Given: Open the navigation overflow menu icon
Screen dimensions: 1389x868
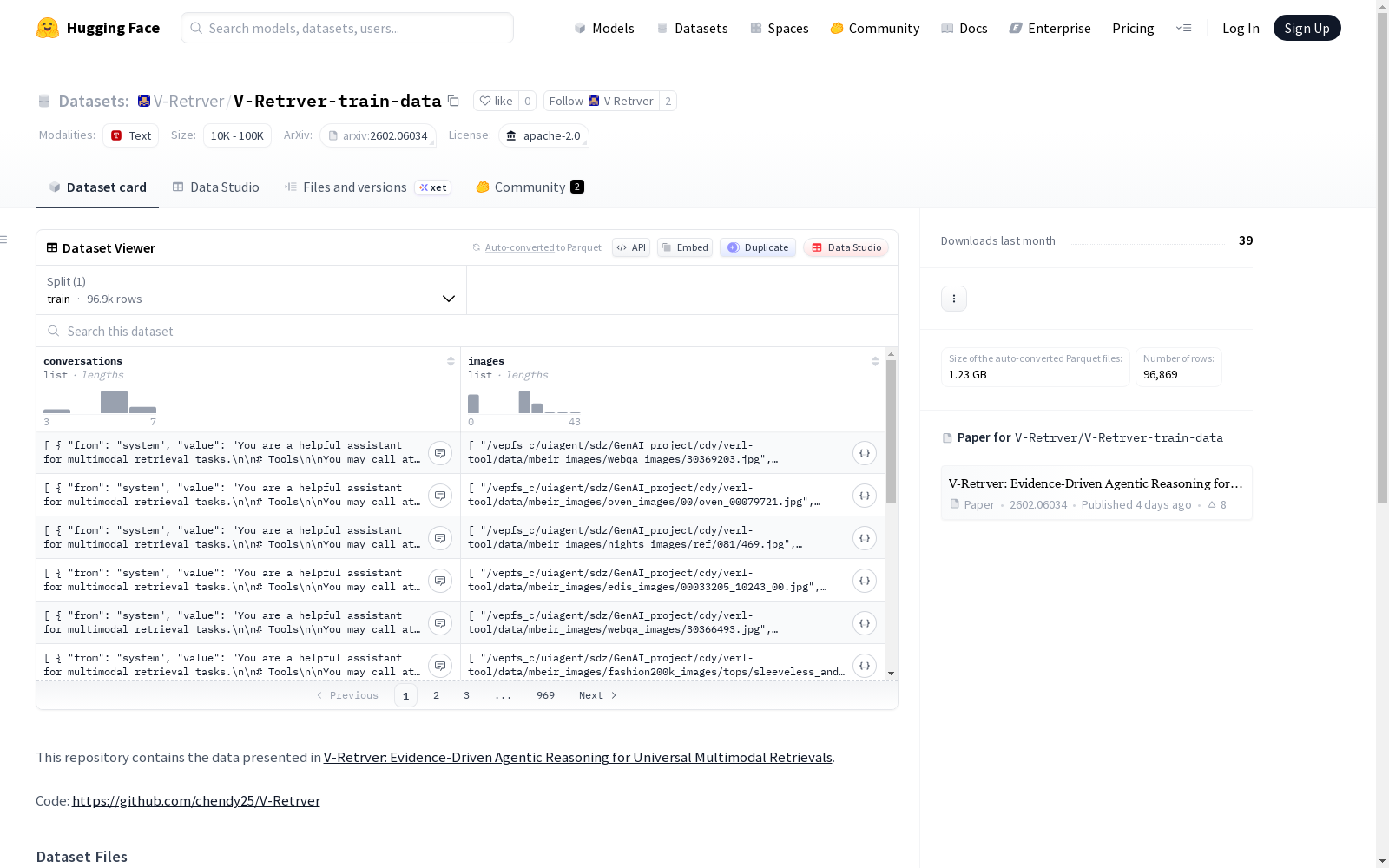Looking at the screenshot, I should pos(1183,28).
